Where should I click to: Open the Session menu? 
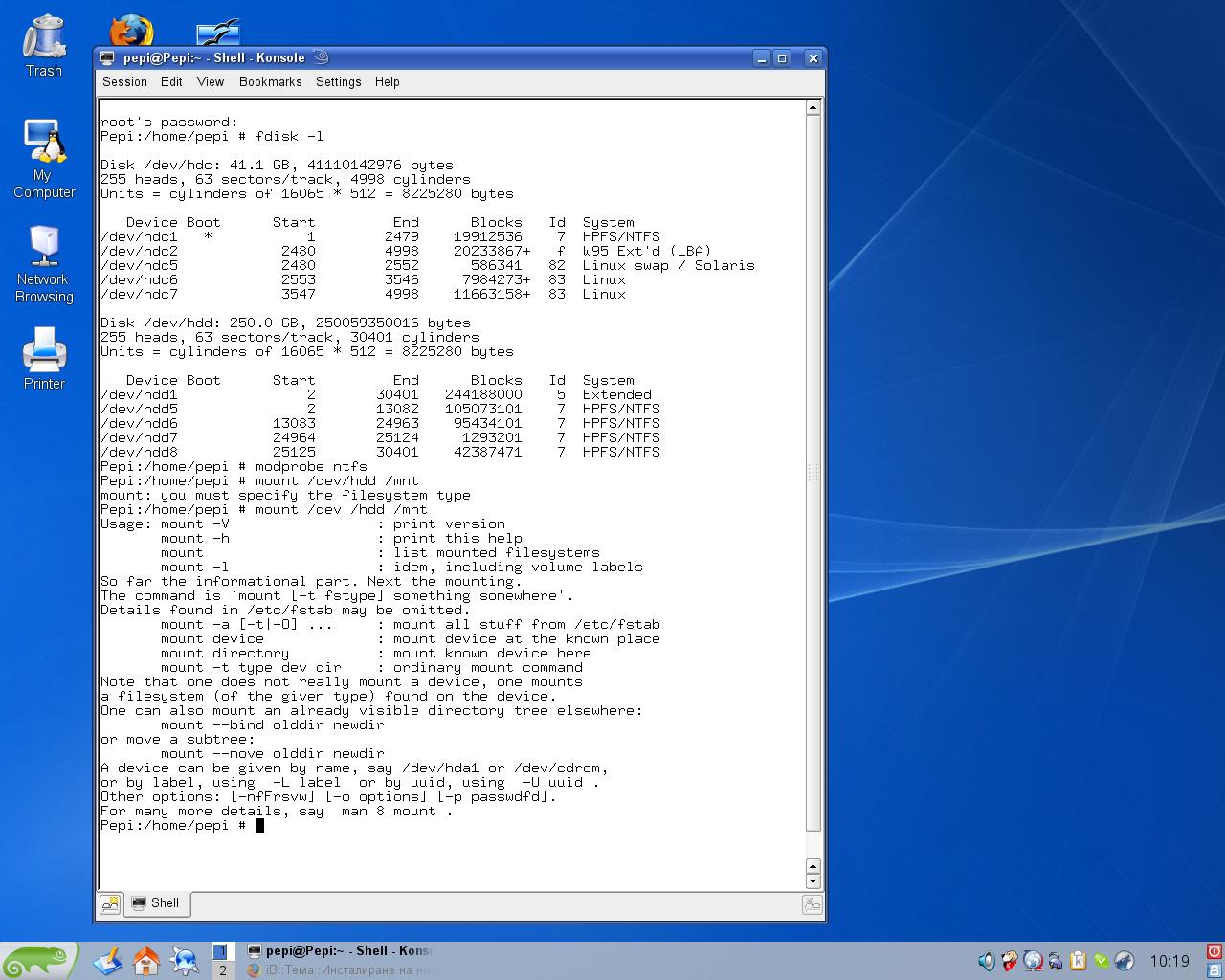click(125, 81)
